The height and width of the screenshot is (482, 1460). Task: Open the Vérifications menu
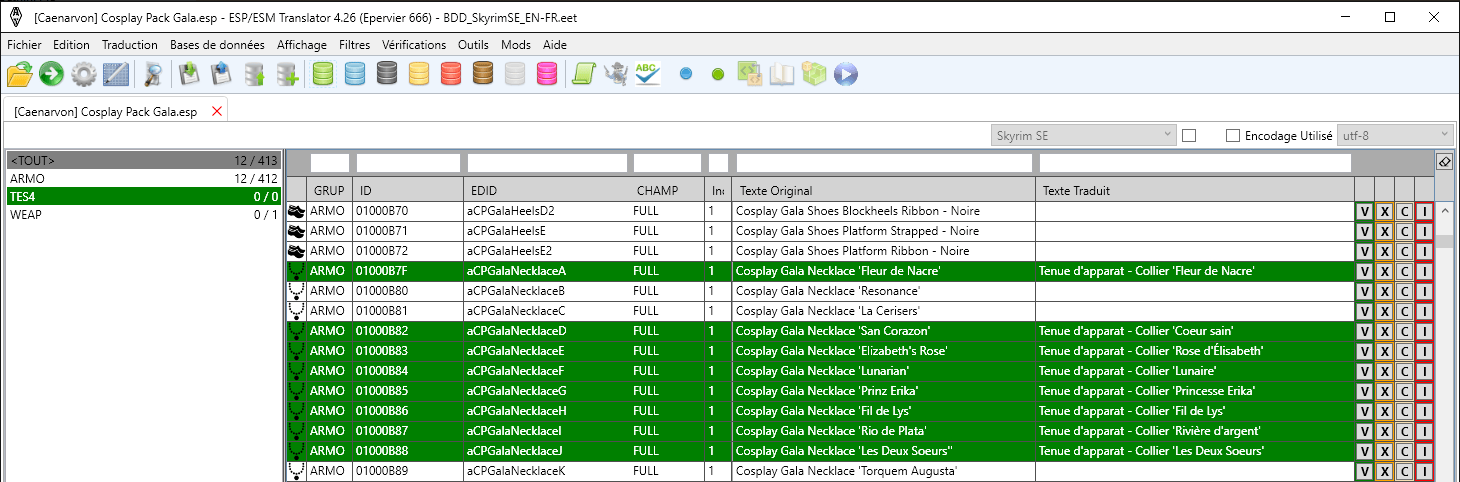click(x=414, y=45)
